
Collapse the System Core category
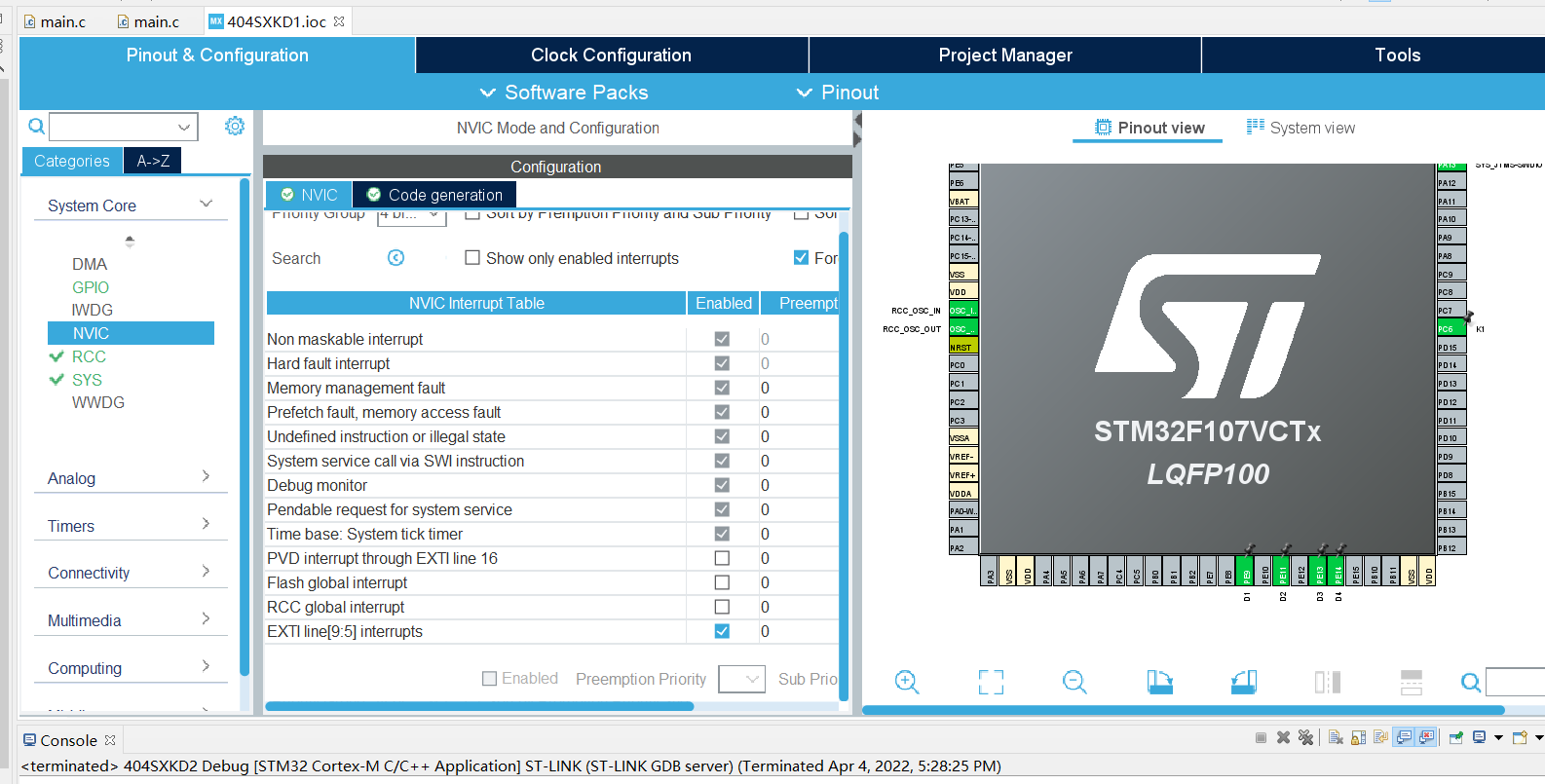point(206,204)
